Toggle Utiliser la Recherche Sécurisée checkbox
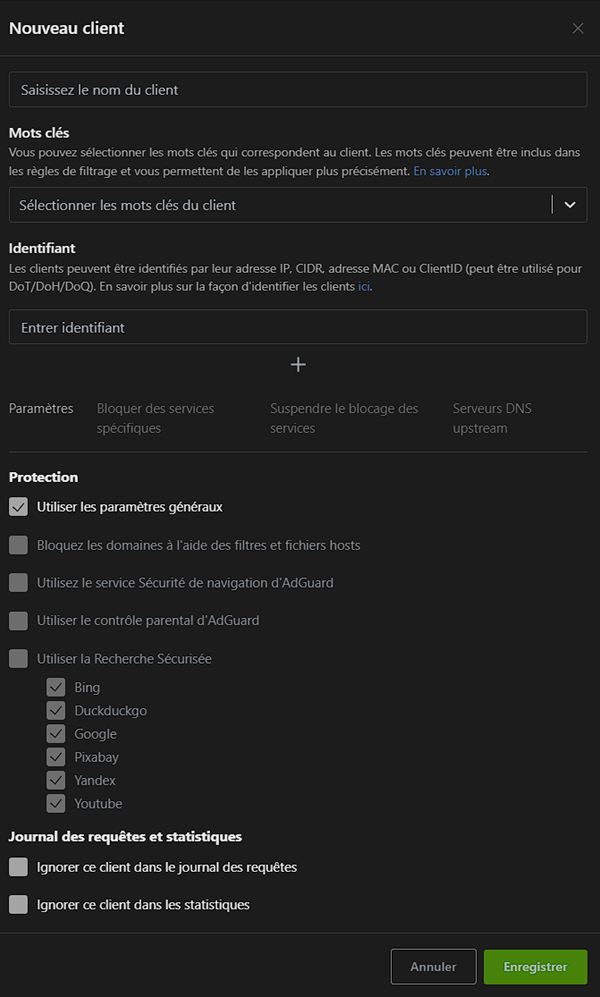The width and height of the screenshot is (600, 997). pos(18,659)
